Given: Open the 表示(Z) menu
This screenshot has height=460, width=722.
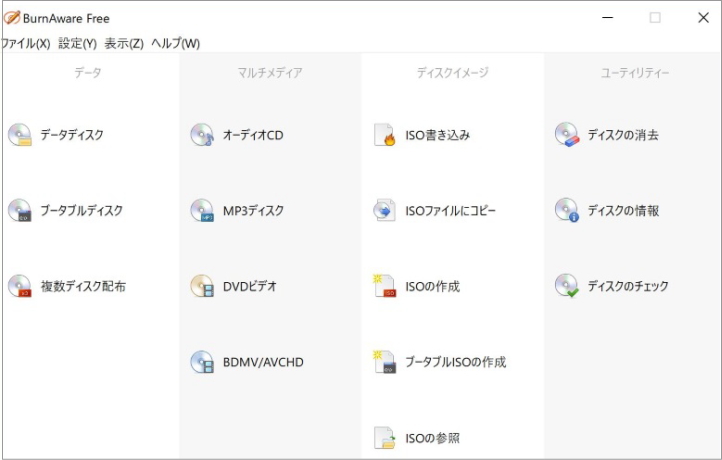Looking at the screenshot, I should (124, 44).
